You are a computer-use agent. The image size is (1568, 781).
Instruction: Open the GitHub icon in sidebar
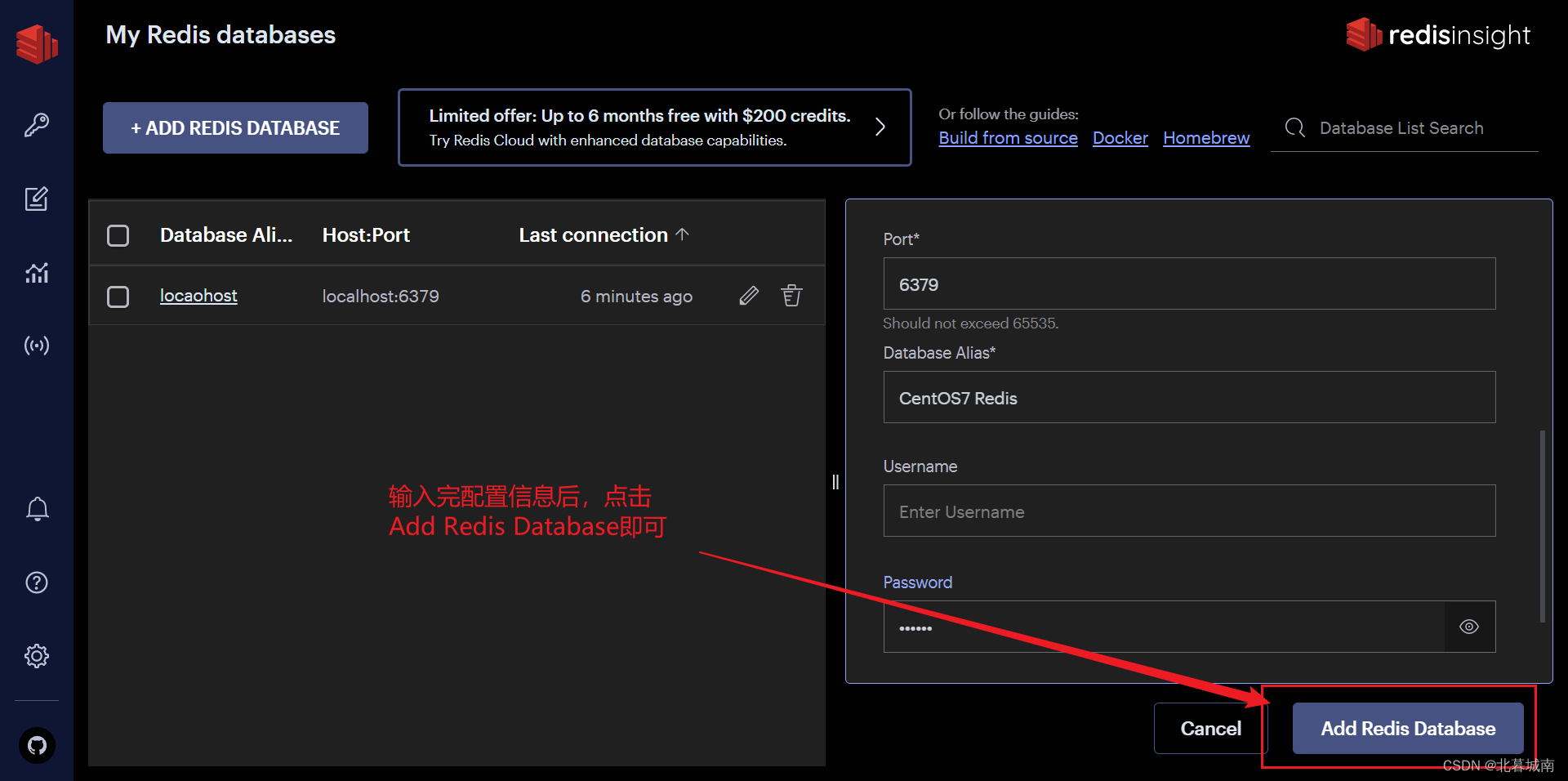coord(37,745)
